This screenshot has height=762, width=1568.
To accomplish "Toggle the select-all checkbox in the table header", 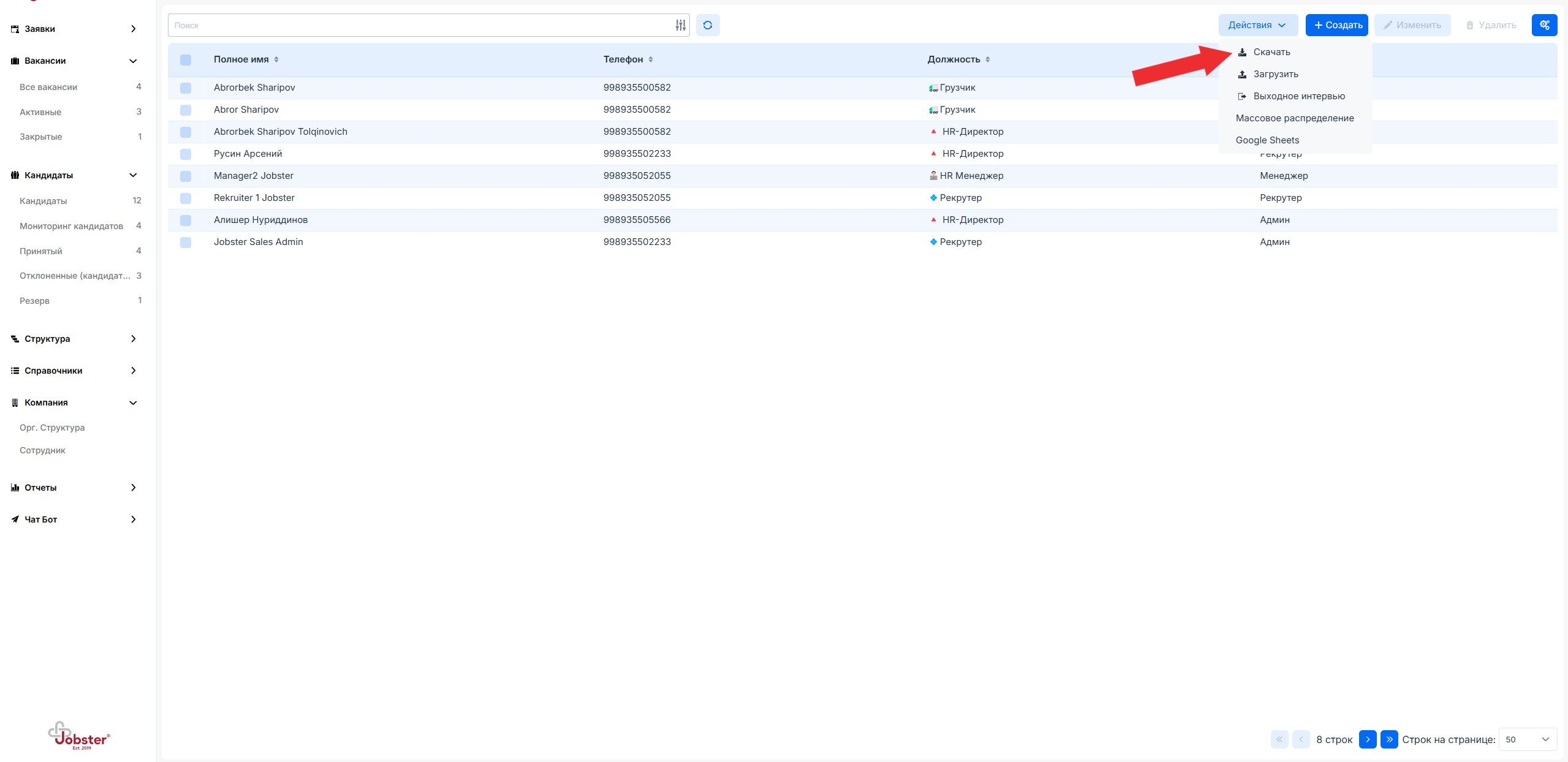I will [186, 60].
